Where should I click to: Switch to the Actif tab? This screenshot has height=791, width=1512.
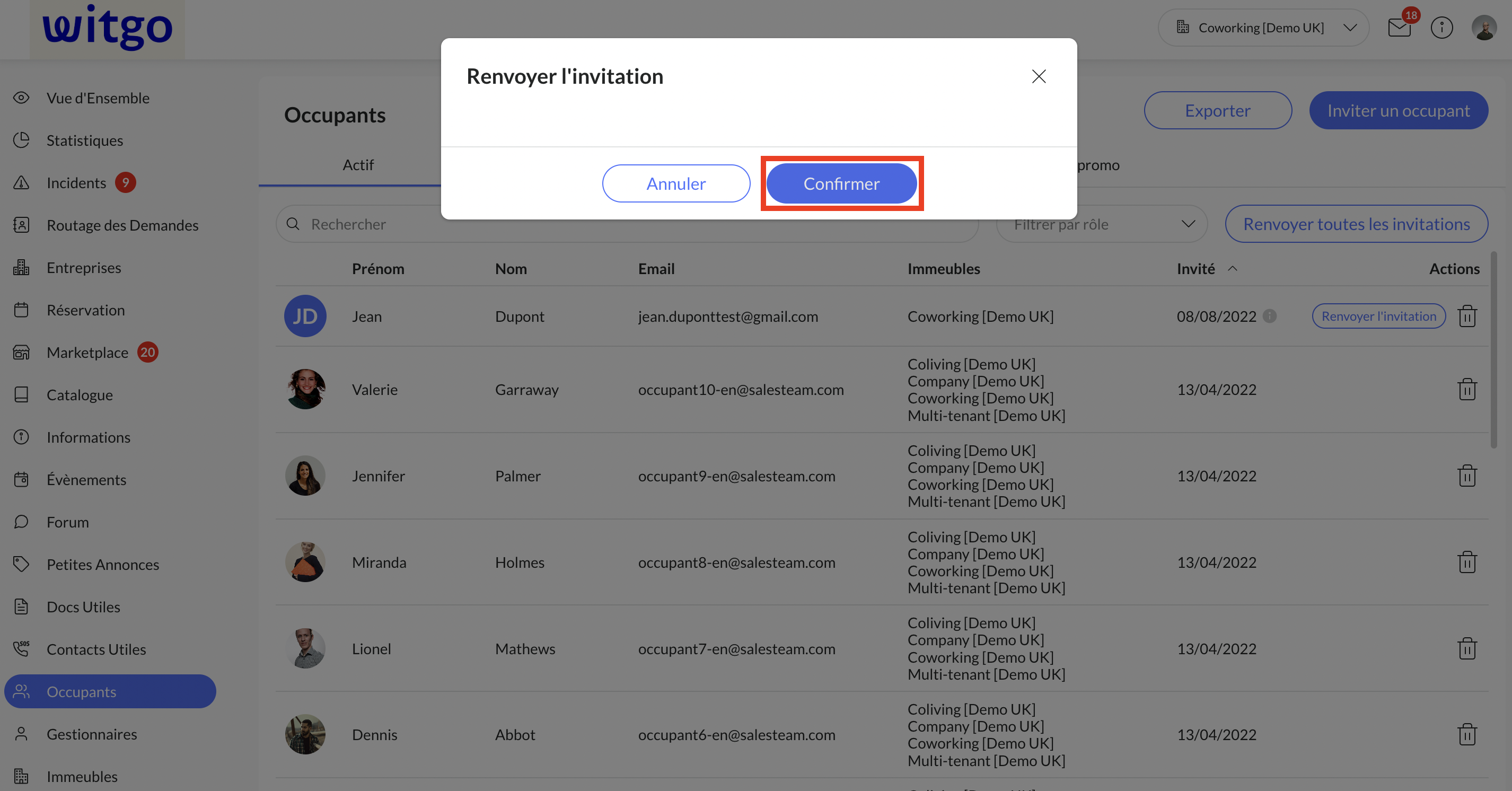pos(358,165)
